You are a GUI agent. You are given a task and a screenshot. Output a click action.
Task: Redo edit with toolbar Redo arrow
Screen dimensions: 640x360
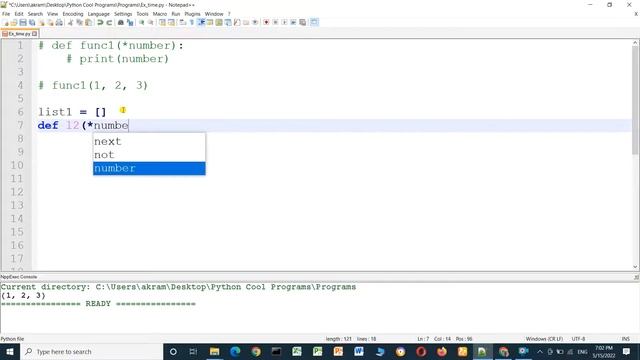coord(109,22)
